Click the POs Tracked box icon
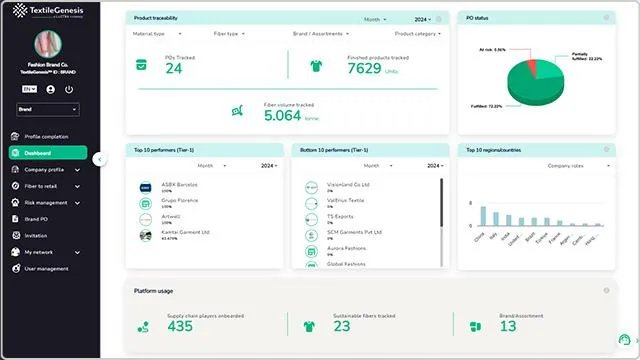The height and width of the screenshot is (360, 640). click(x=141, y=64)
